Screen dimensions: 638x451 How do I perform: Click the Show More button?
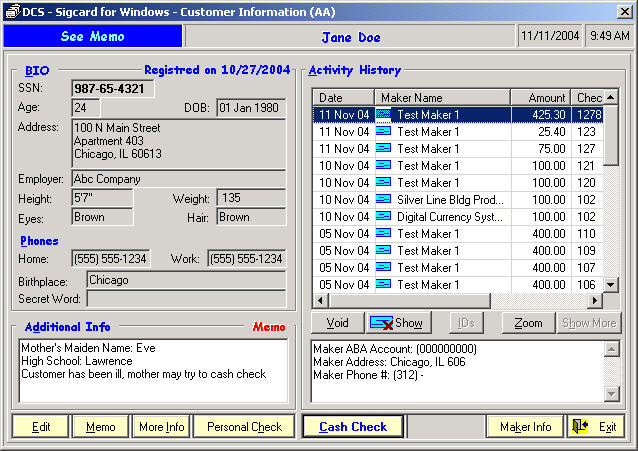point(589,323)
